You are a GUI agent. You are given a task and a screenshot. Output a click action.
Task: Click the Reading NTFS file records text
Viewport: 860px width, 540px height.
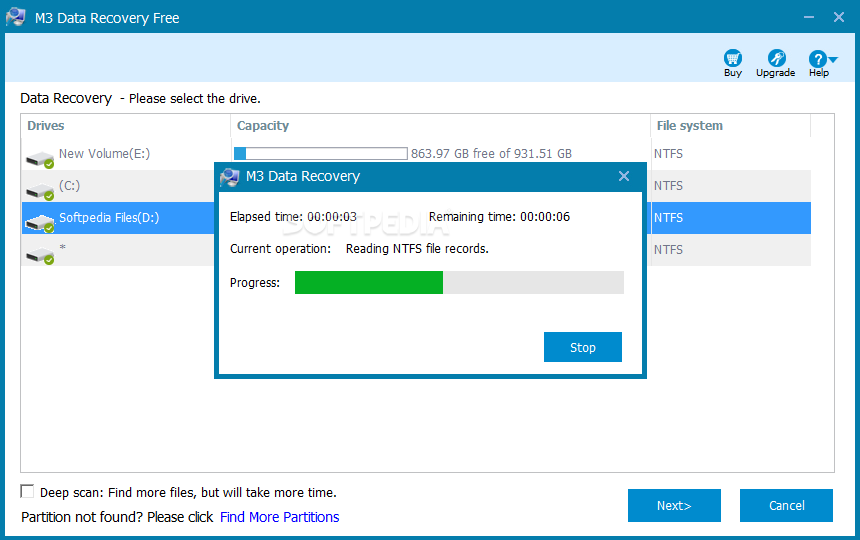[417, 248]
